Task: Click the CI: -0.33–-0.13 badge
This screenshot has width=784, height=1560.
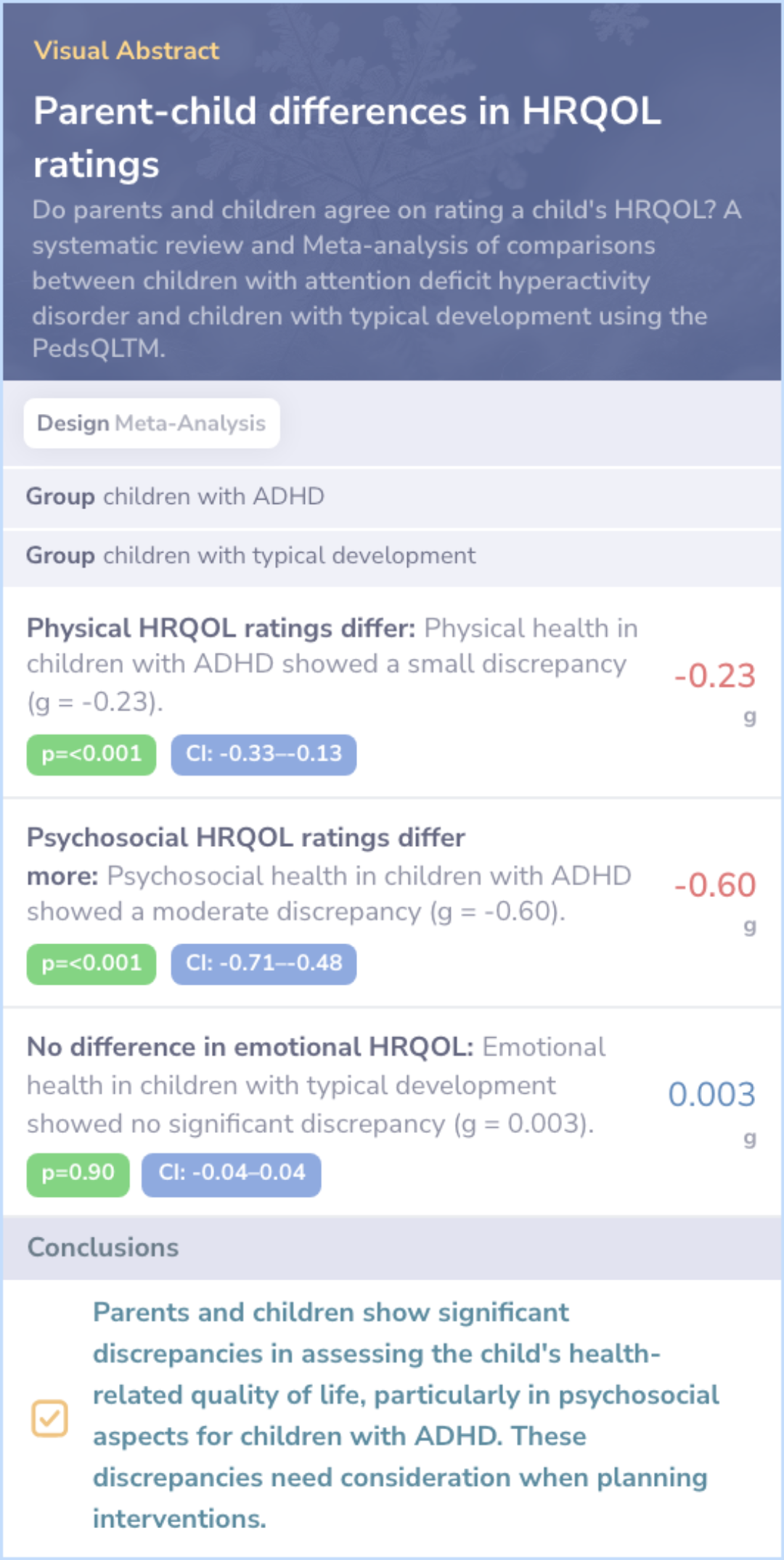Action: [264, 755]
